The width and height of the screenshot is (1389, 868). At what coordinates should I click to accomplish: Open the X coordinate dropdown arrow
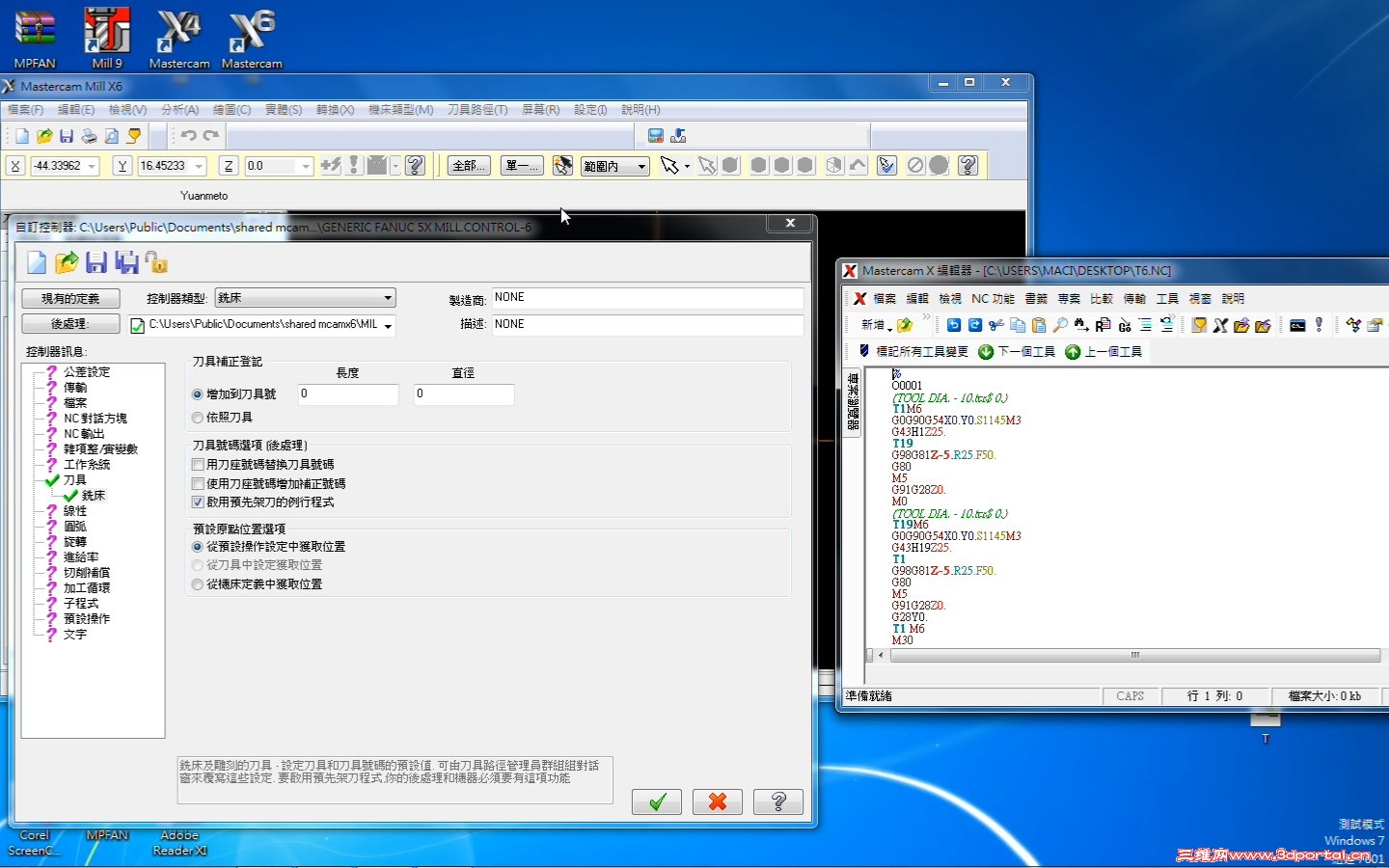93,166
